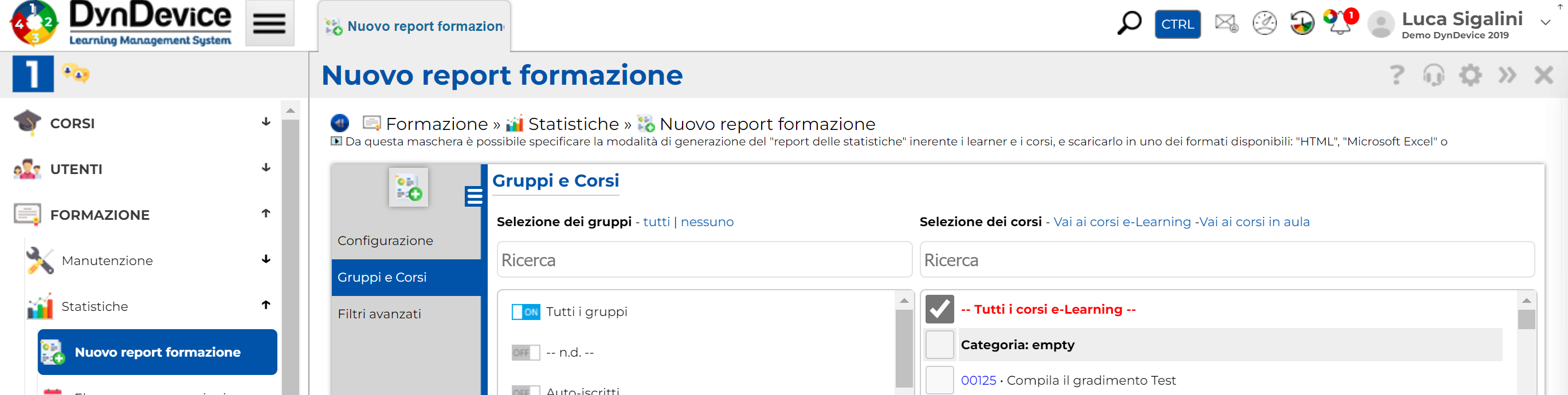Enable the n.d. group switch
Image resolution: width=1568 pixels, height=395 pixels.
point(526,353)
